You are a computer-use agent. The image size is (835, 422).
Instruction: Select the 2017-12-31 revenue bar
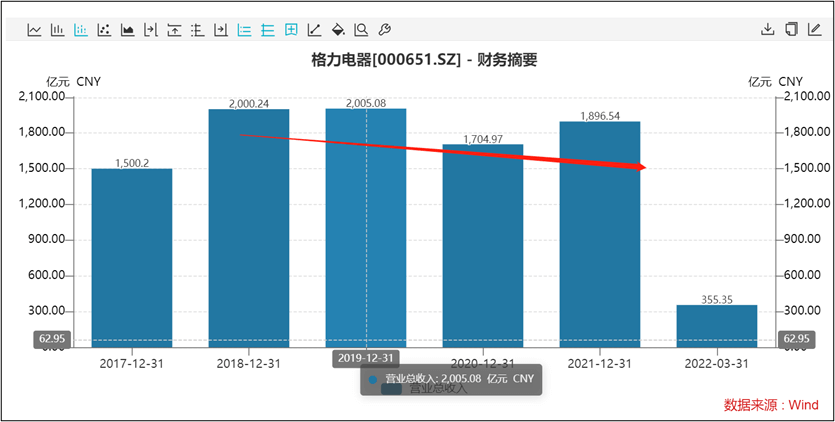[x=132, y=258]
